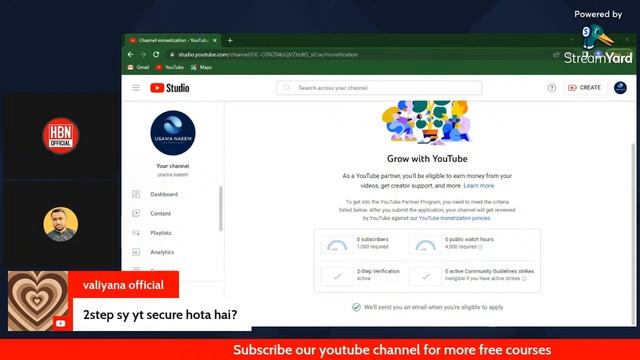Toggle the Studio hamburger menu
The image size is (640, 360).
click(136, 88)
